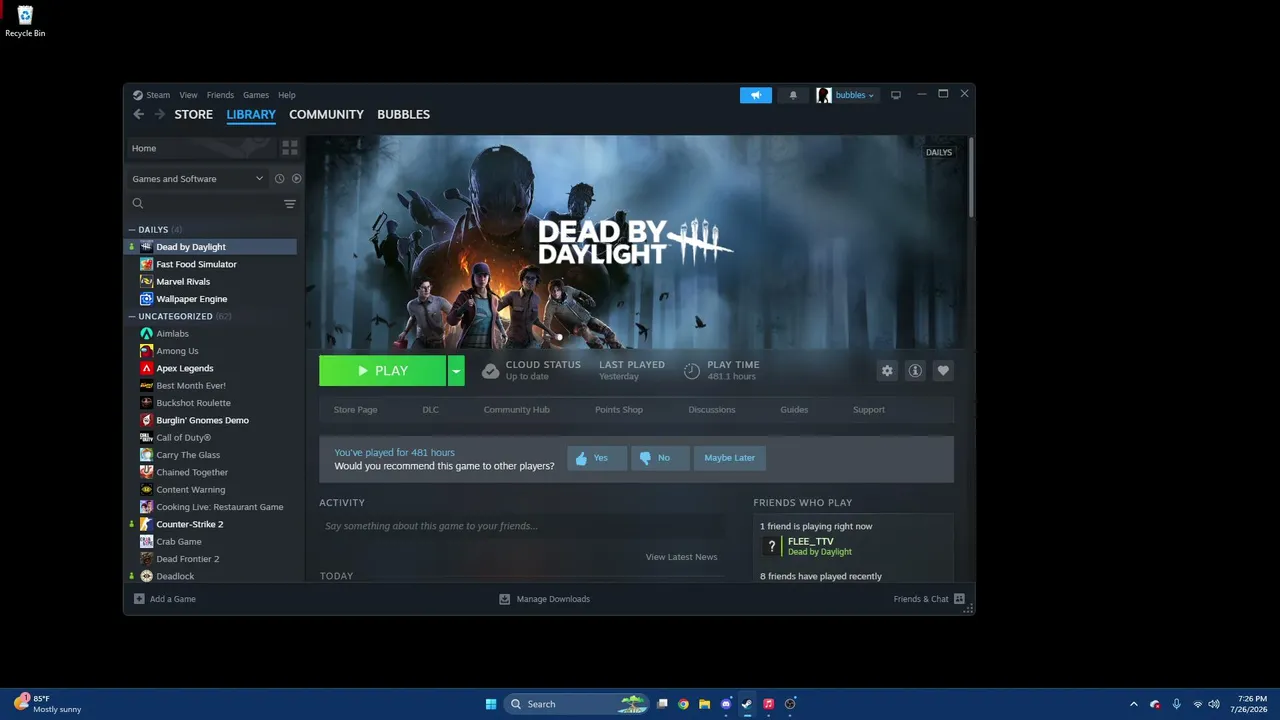
Task: Click the Among Us game icon
Action: (147, 351)
